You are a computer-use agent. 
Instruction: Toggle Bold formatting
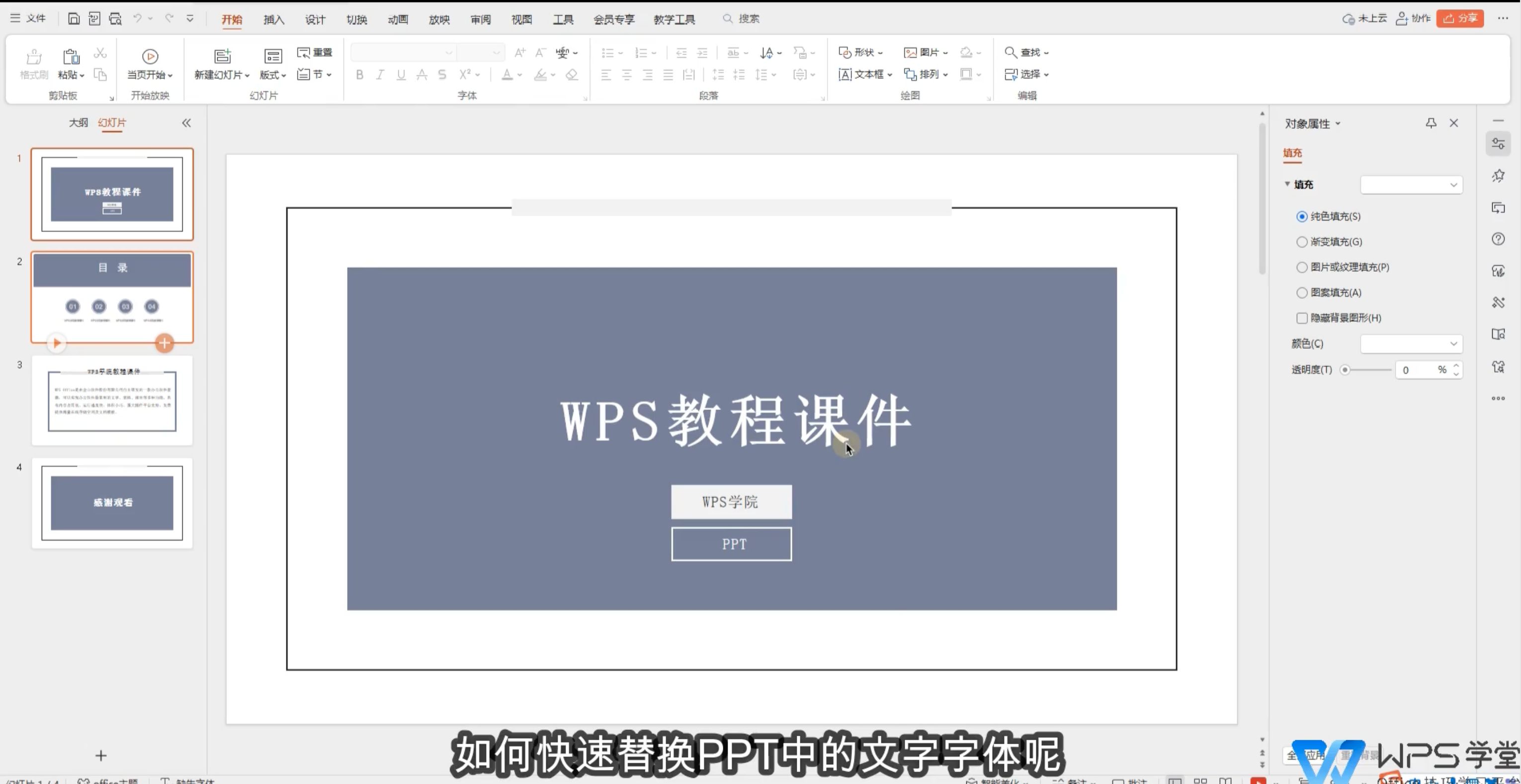tap(359, 75)
